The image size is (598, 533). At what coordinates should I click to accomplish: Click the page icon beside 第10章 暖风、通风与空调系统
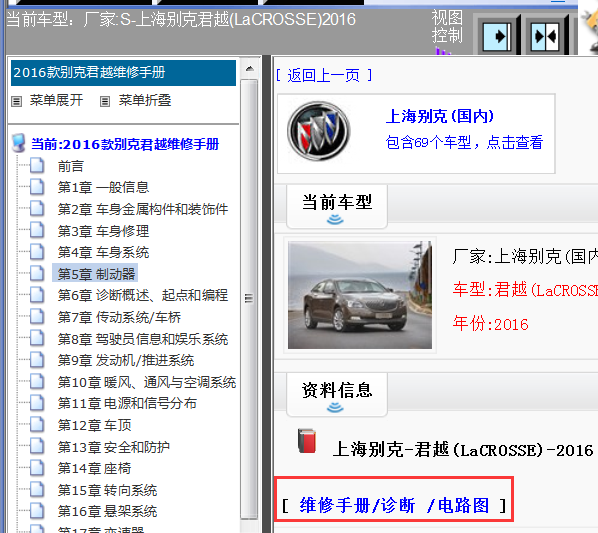[37, 381]
